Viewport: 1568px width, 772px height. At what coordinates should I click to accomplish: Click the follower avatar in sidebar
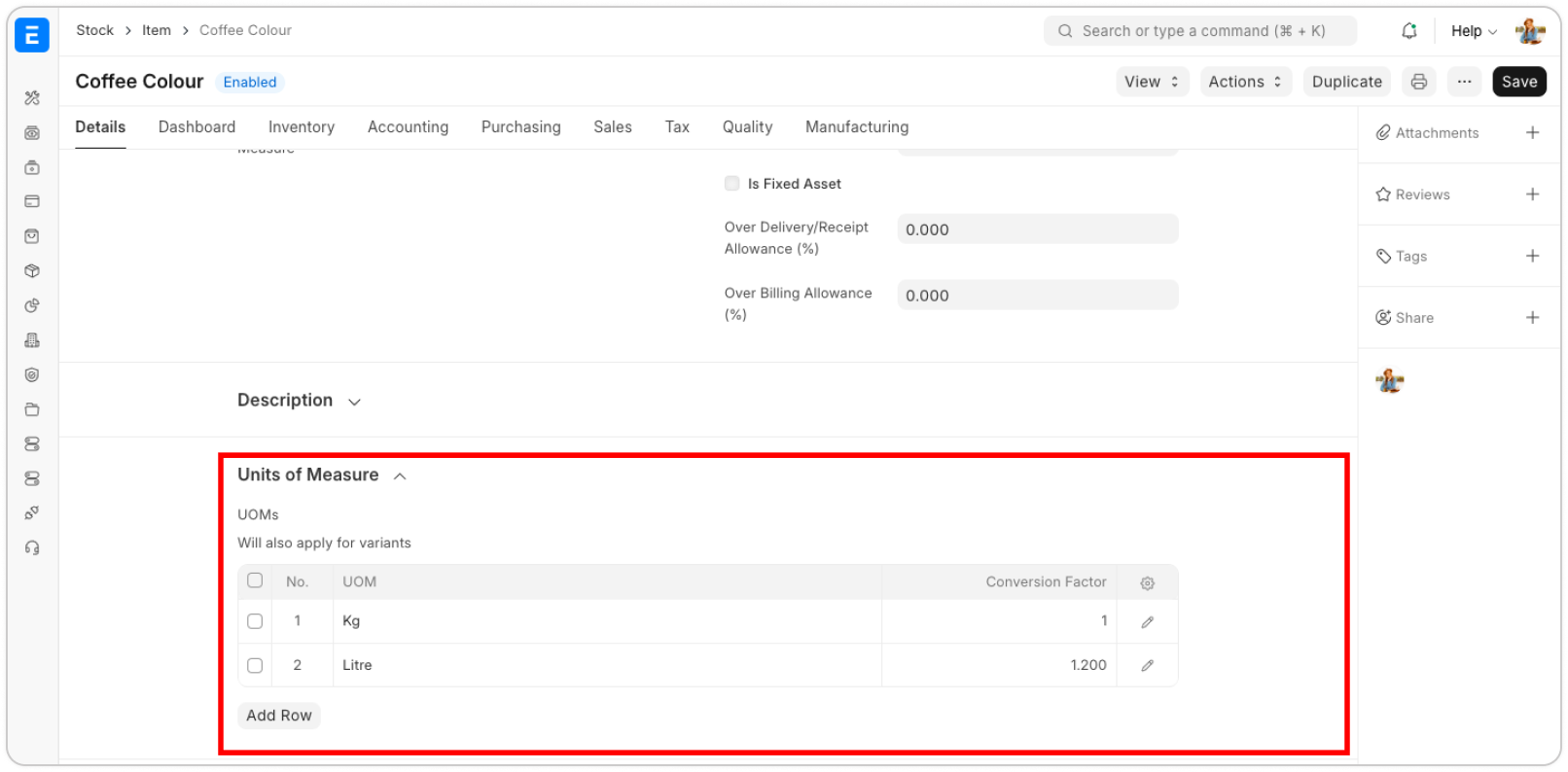[x=1390, y=380]
